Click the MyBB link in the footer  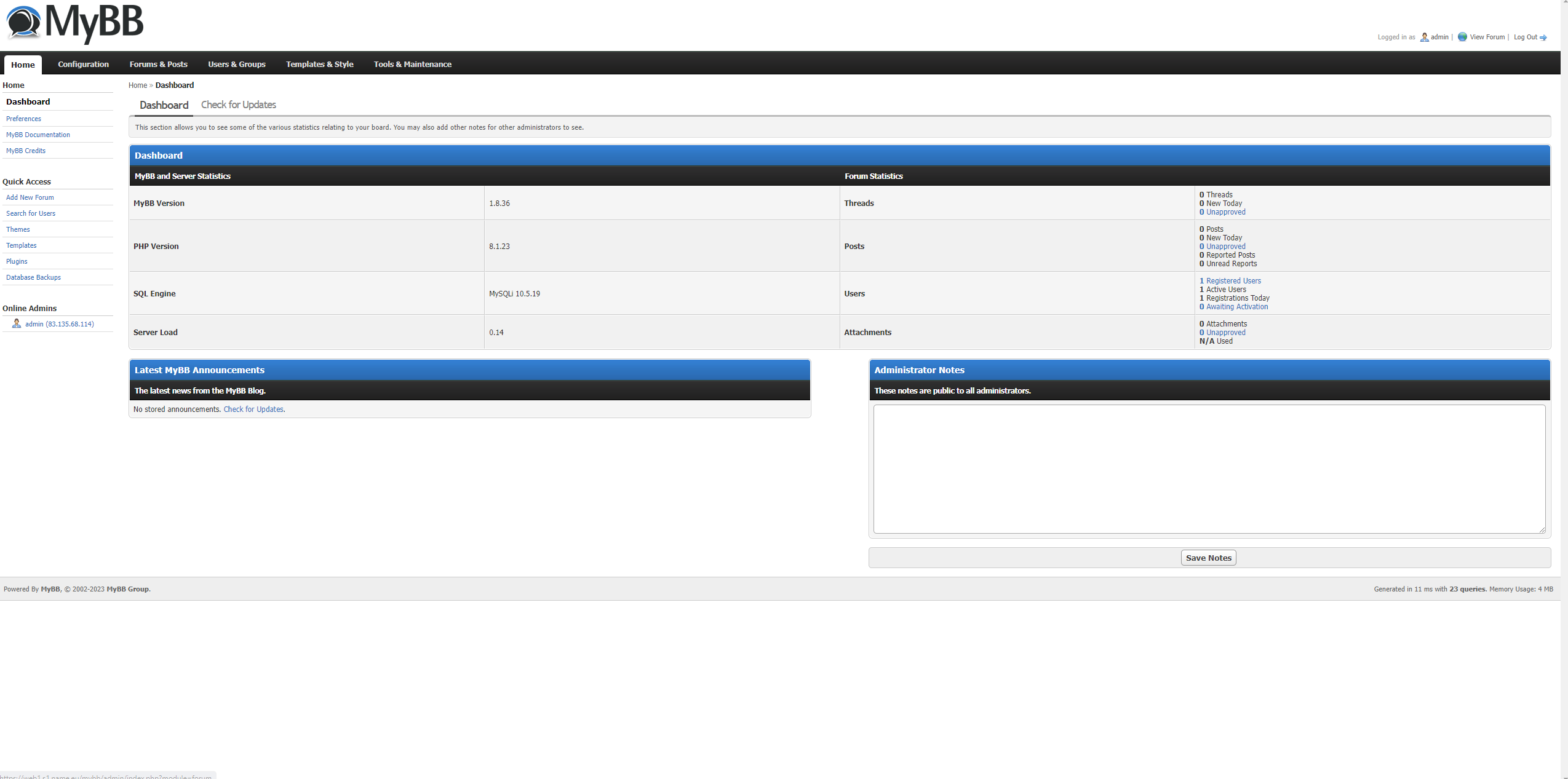coord(50,589)
